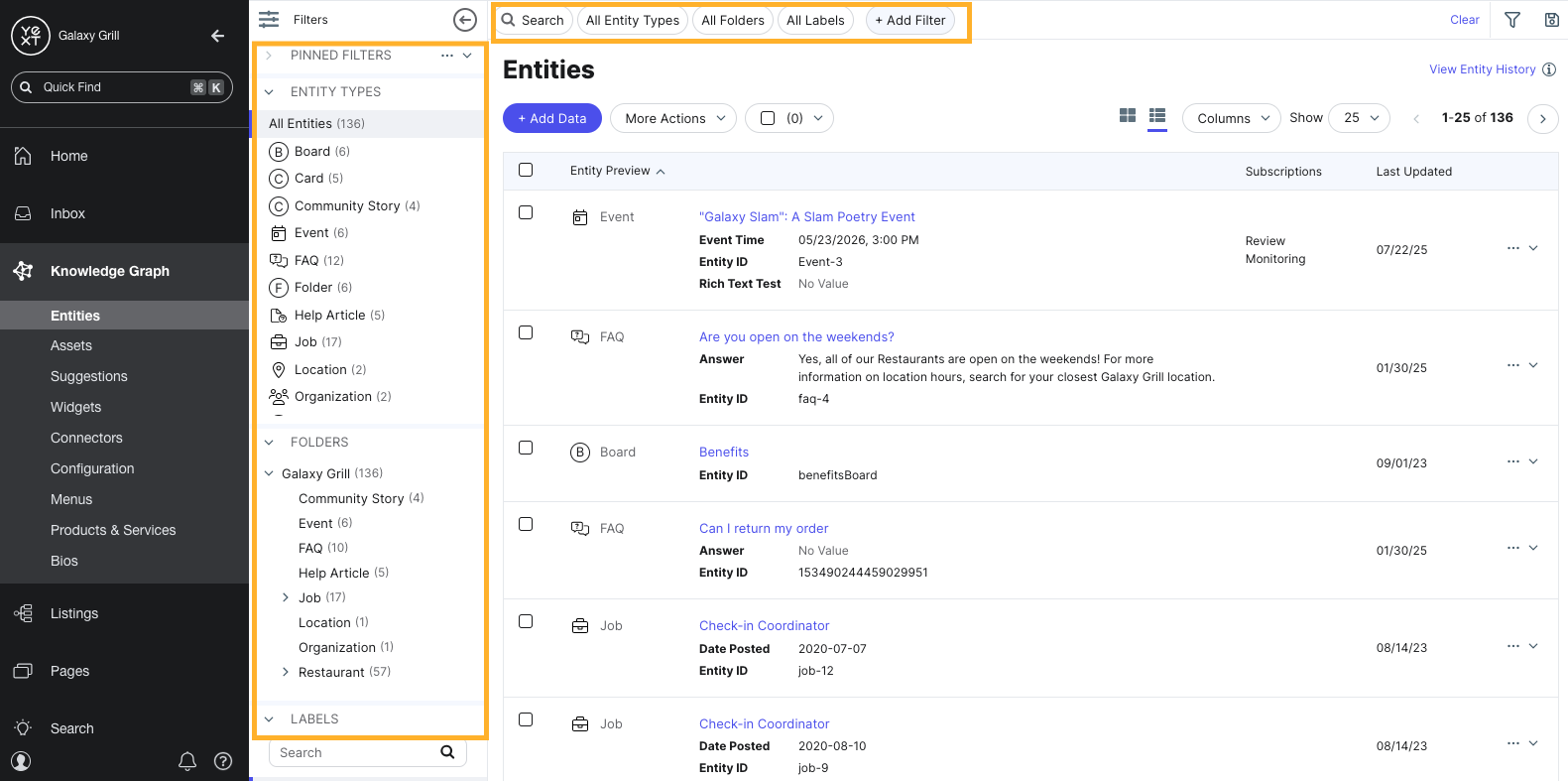Change Show 25 per page dropdown
Viewport: 1568px width, 781px height.
(1359, 118)
